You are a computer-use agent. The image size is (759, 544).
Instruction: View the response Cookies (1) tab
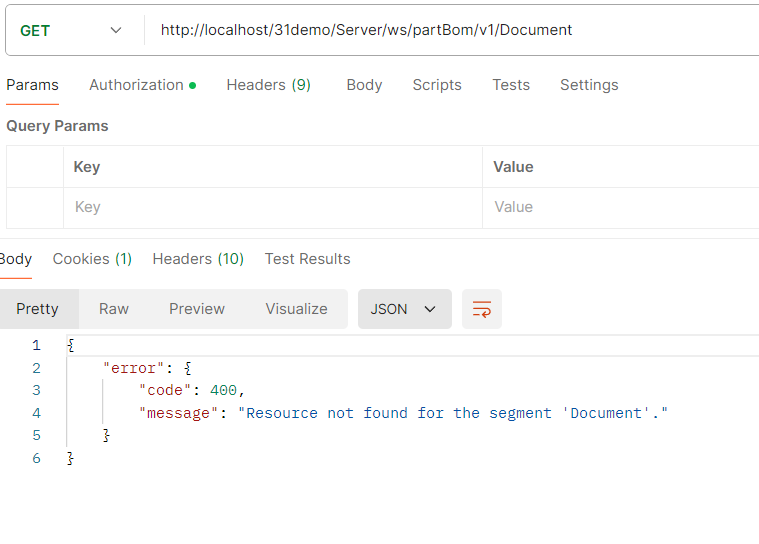(x=92, y=259)
